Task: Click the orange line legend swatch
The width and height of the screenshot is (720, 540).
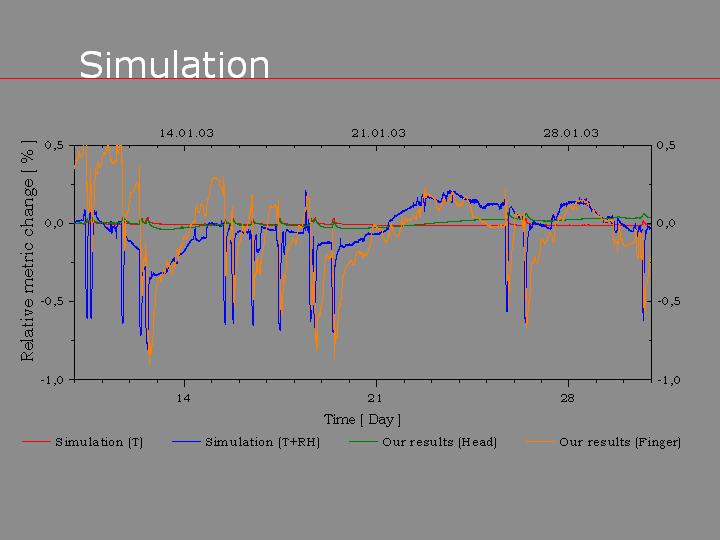Action: [540, 442]
